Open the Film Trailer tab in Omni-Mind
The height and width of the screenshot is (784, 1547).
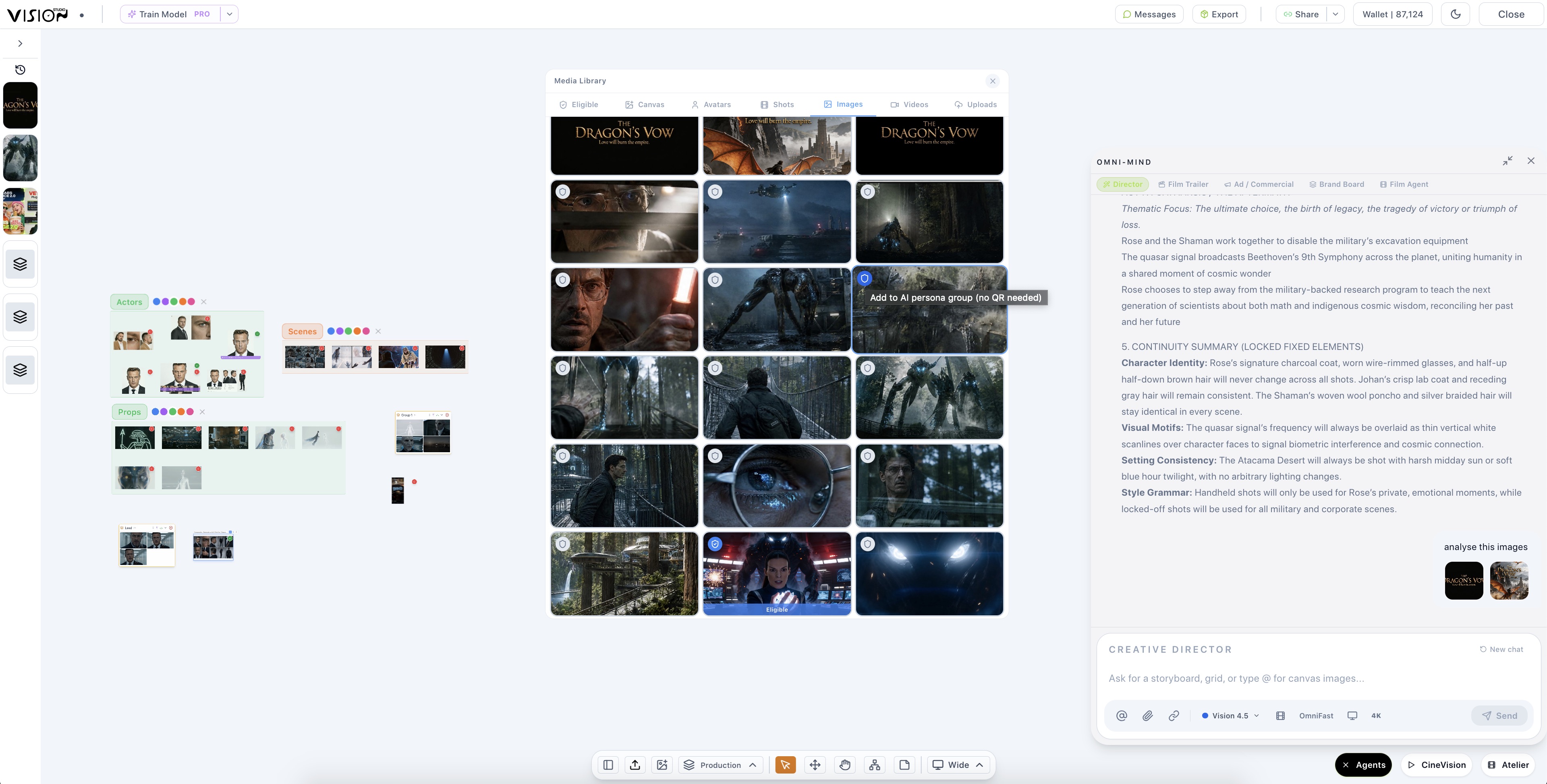(x=1183, y=184)
